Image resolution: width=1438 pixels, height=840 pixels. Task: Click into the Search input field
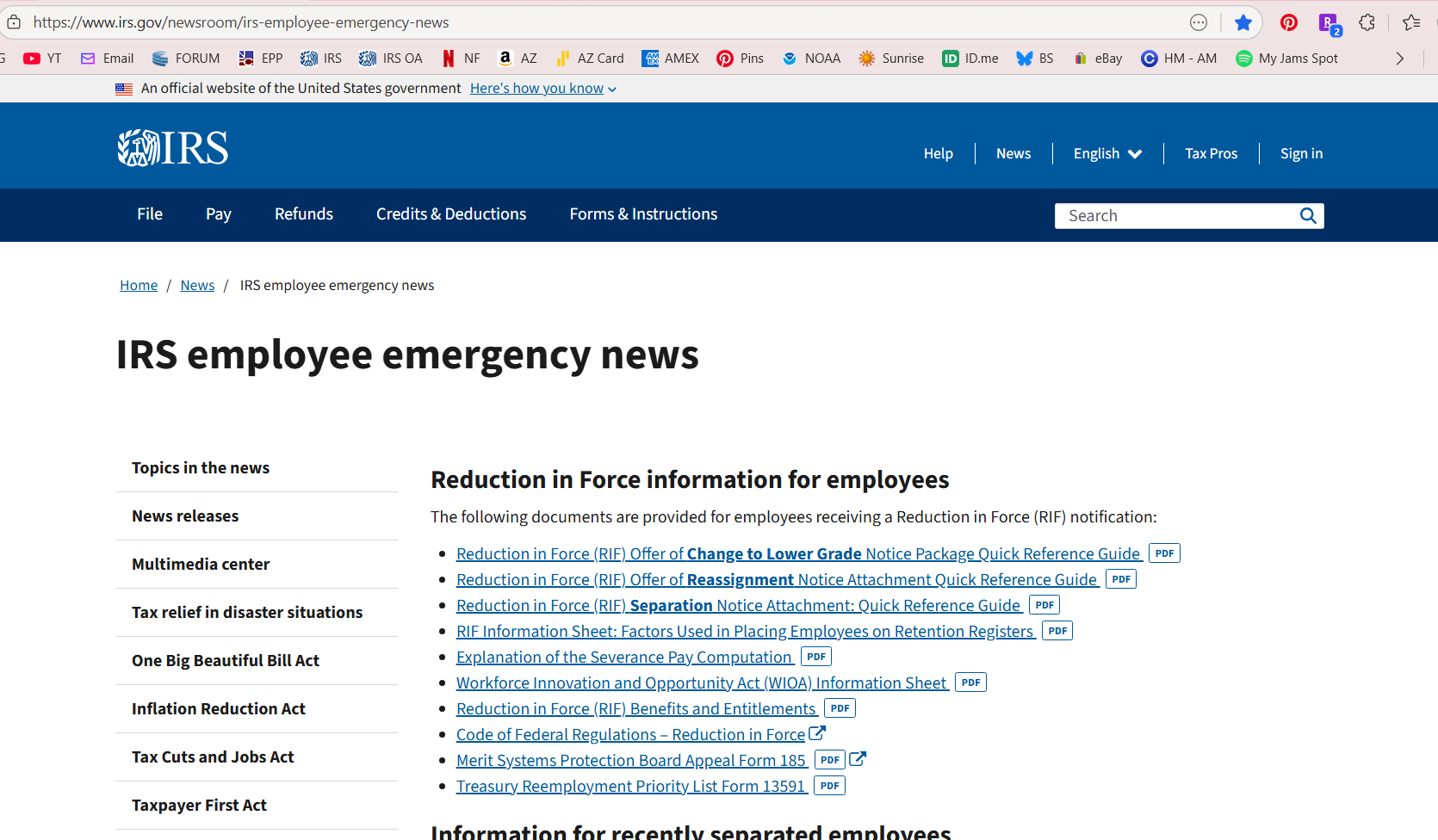point(1175,216)
